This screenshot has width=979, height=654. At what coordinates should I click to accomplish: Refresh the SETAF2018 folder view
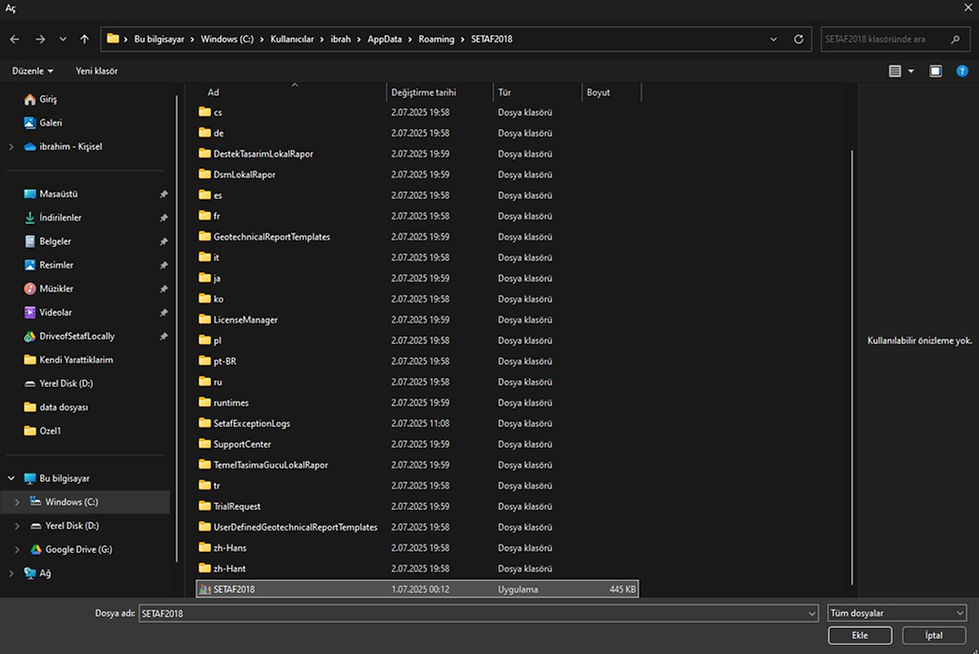coord(799,39)
